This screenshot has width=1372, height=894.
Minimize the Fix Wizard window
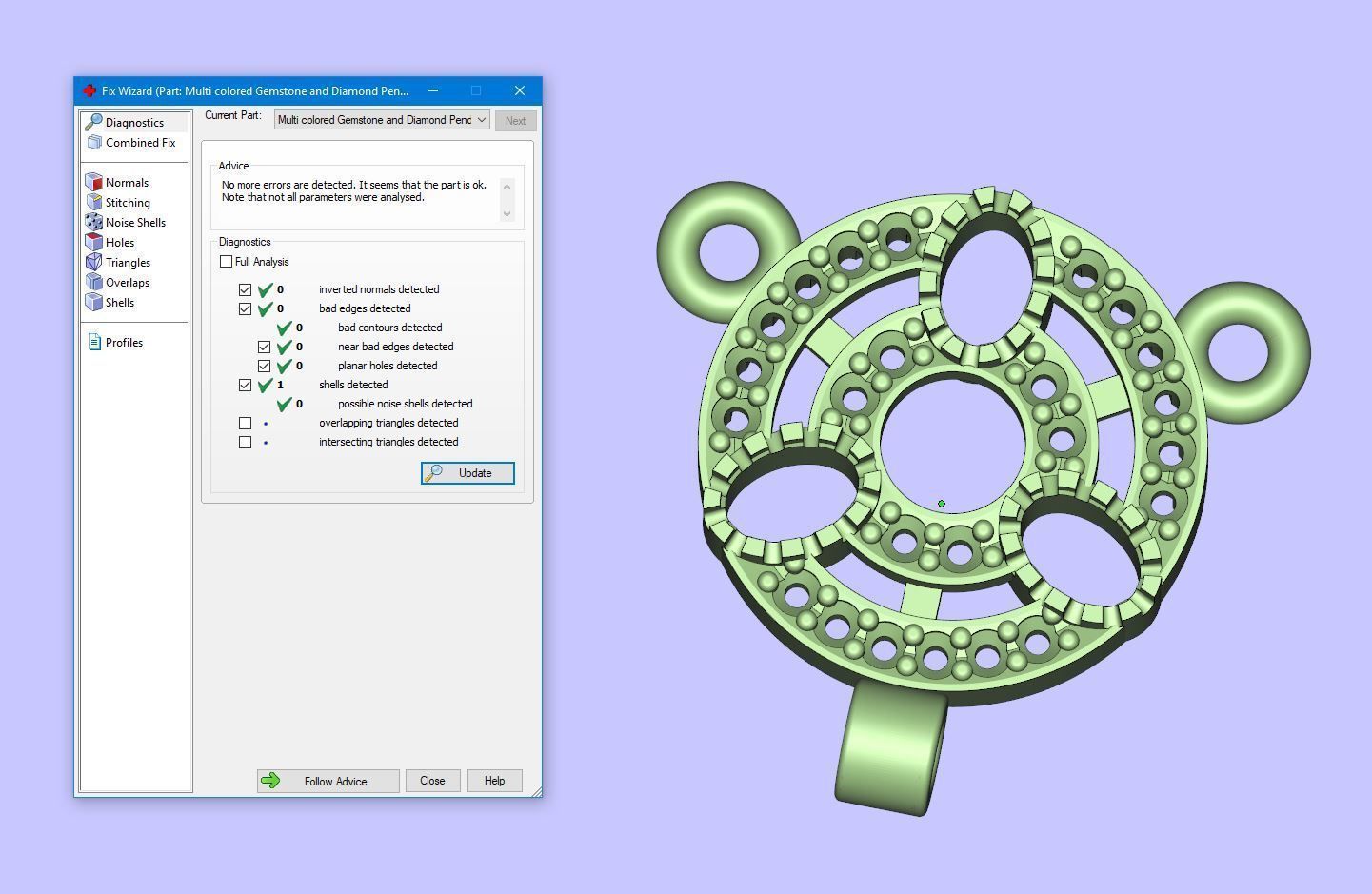(433, 90)
